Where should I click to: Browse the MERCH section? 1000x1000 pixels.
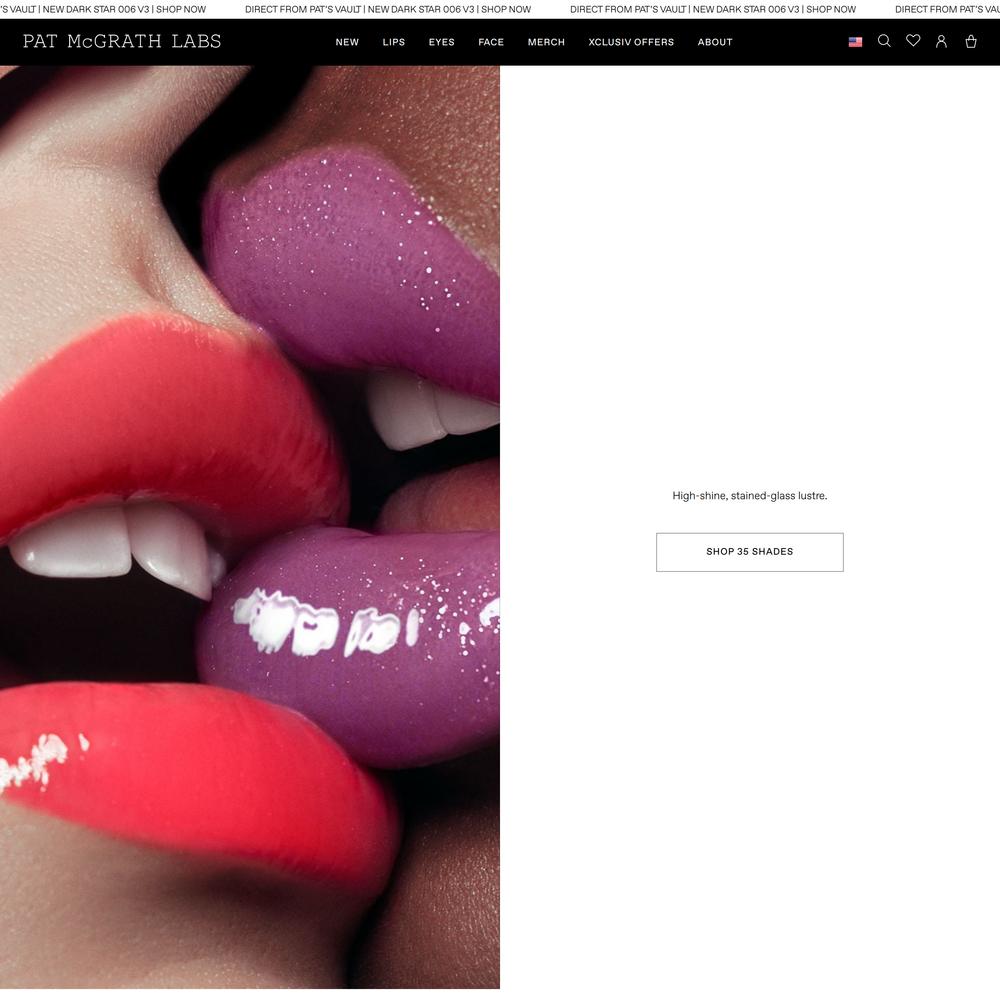[x=546, y=42]
